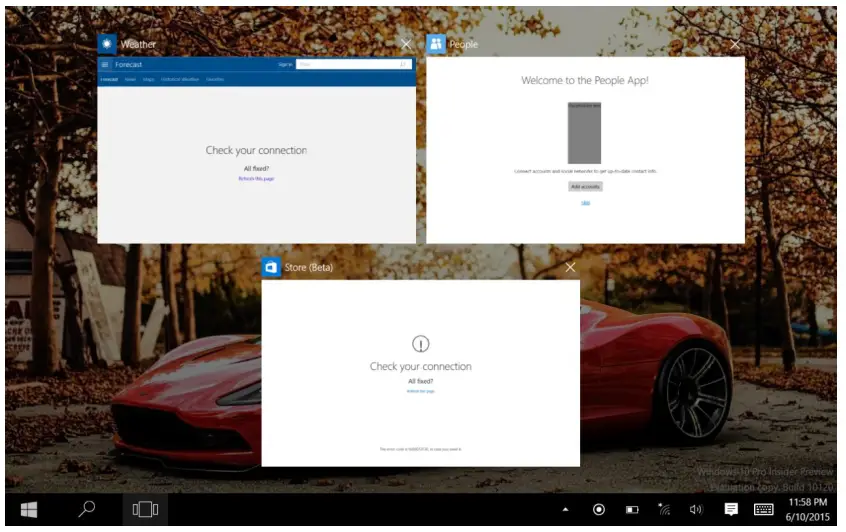Click the taskbar clock showing 11:58 PM
The width and height of the screenshot is (846, 532).
tap(807, 509)
